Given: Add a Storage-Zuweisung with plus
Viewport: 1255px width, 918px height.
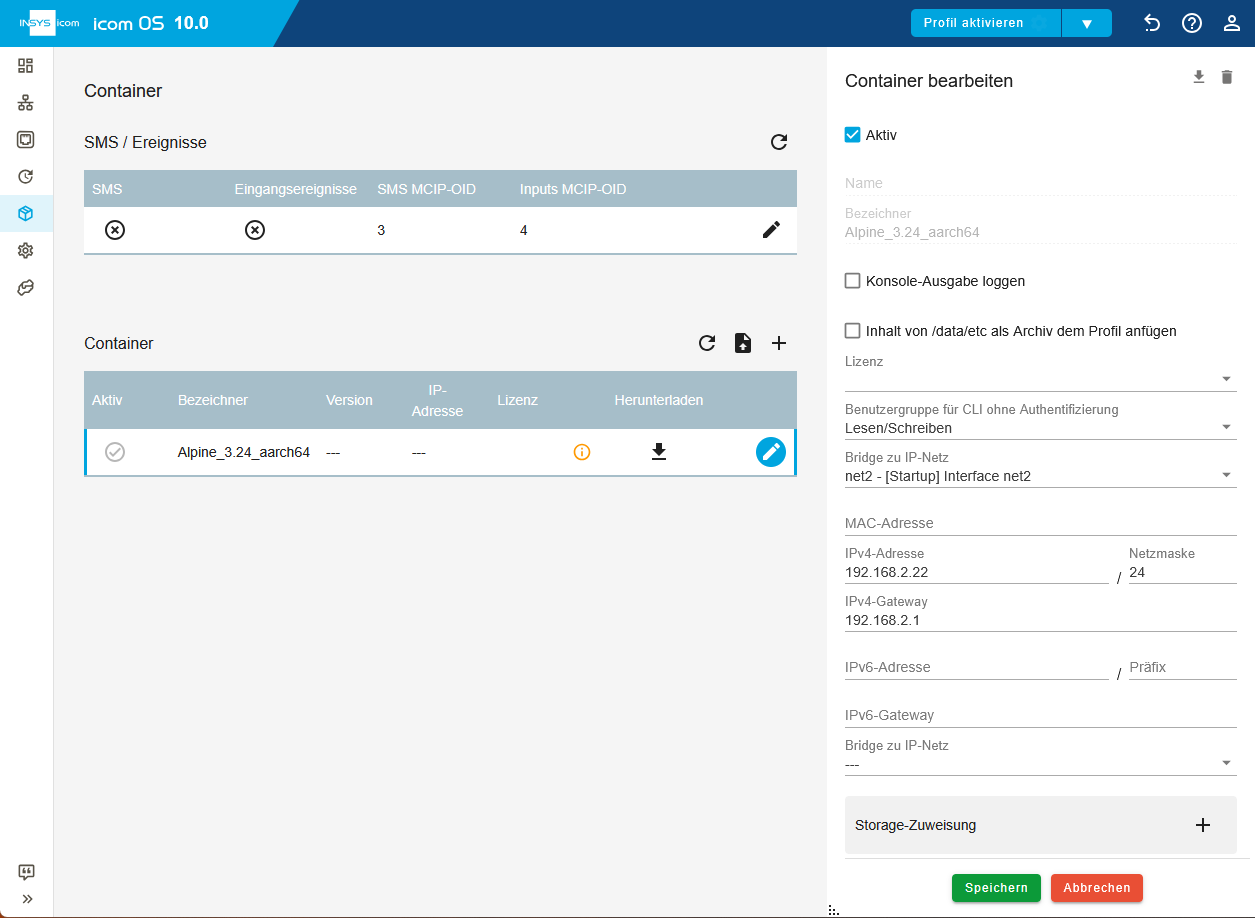Looking at the screenshot, I should (x=1203, y=825).
